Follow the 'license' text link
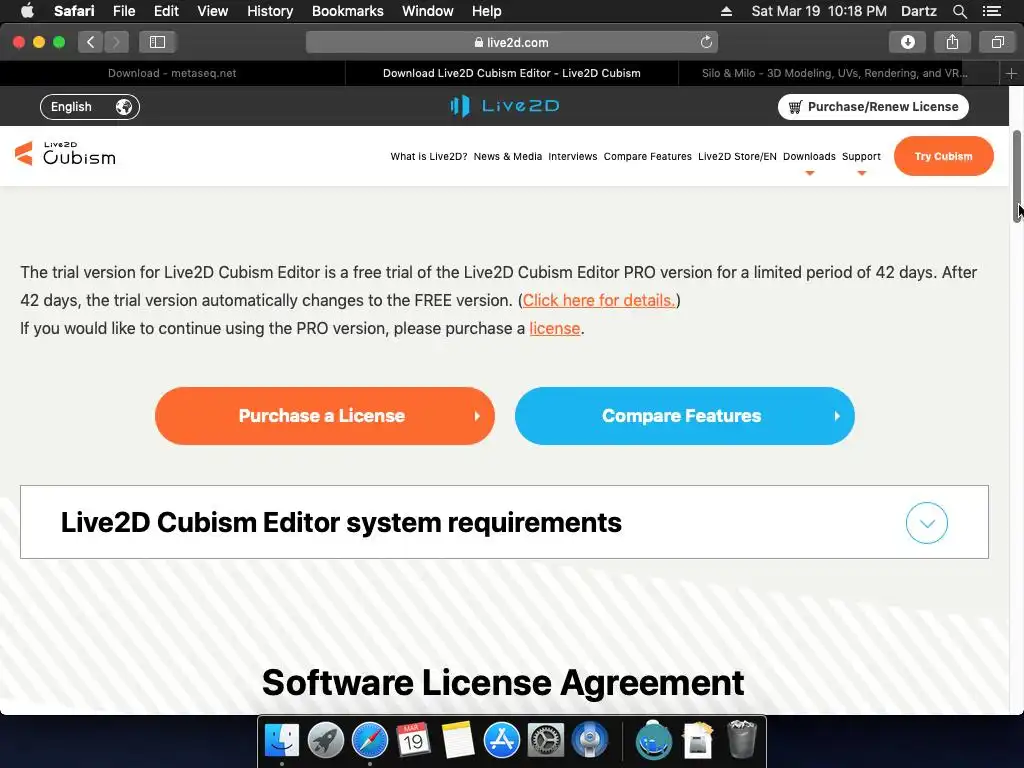1024x768 pixels. [554, 328]
